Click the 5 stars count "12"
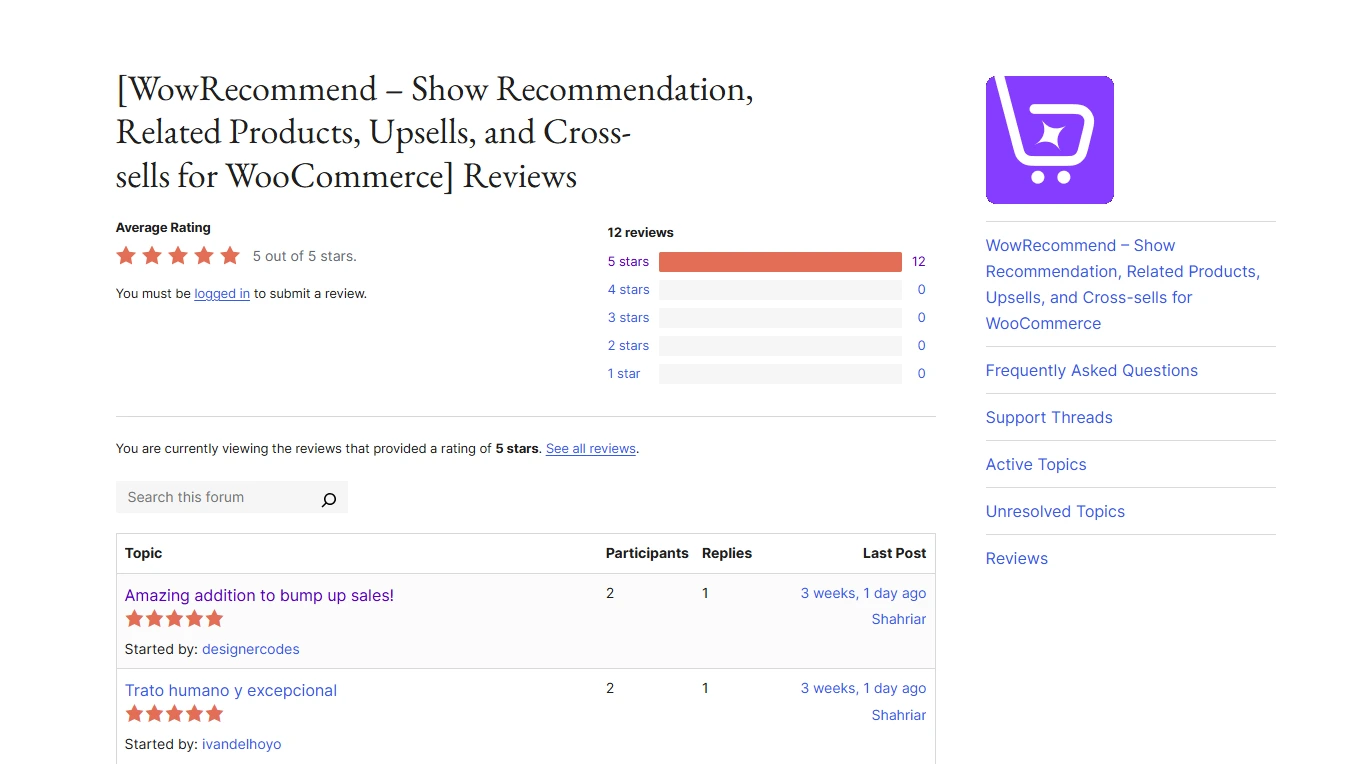The height and width of the screenshot is (764, 1361). coord(919,262)
